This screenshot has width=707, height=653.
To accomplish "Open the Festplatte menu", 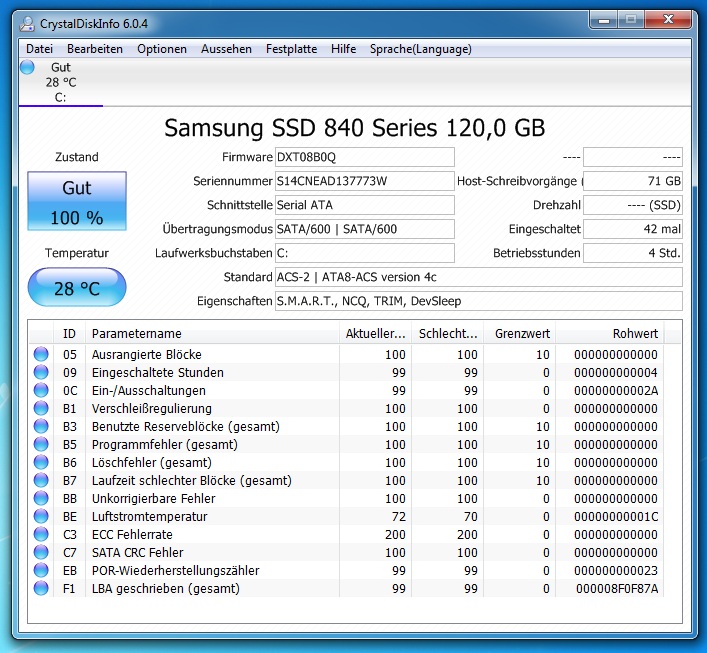I will pos(291,49).
